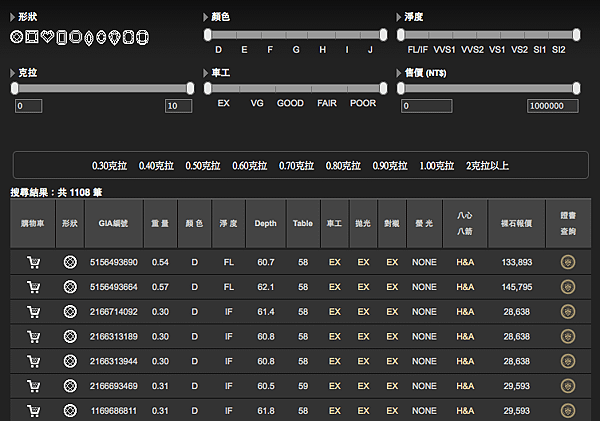
Task: Click price 145,795 in results table
Action: 517,287
